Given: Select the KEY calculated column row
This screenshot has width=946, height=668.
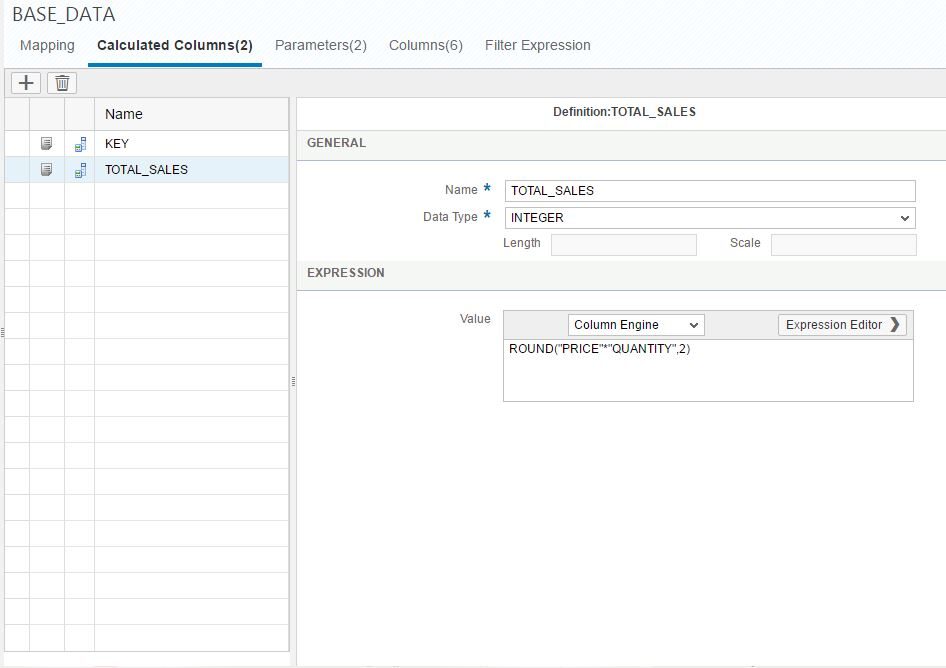Looking at the screenshot, I should 190,144.
